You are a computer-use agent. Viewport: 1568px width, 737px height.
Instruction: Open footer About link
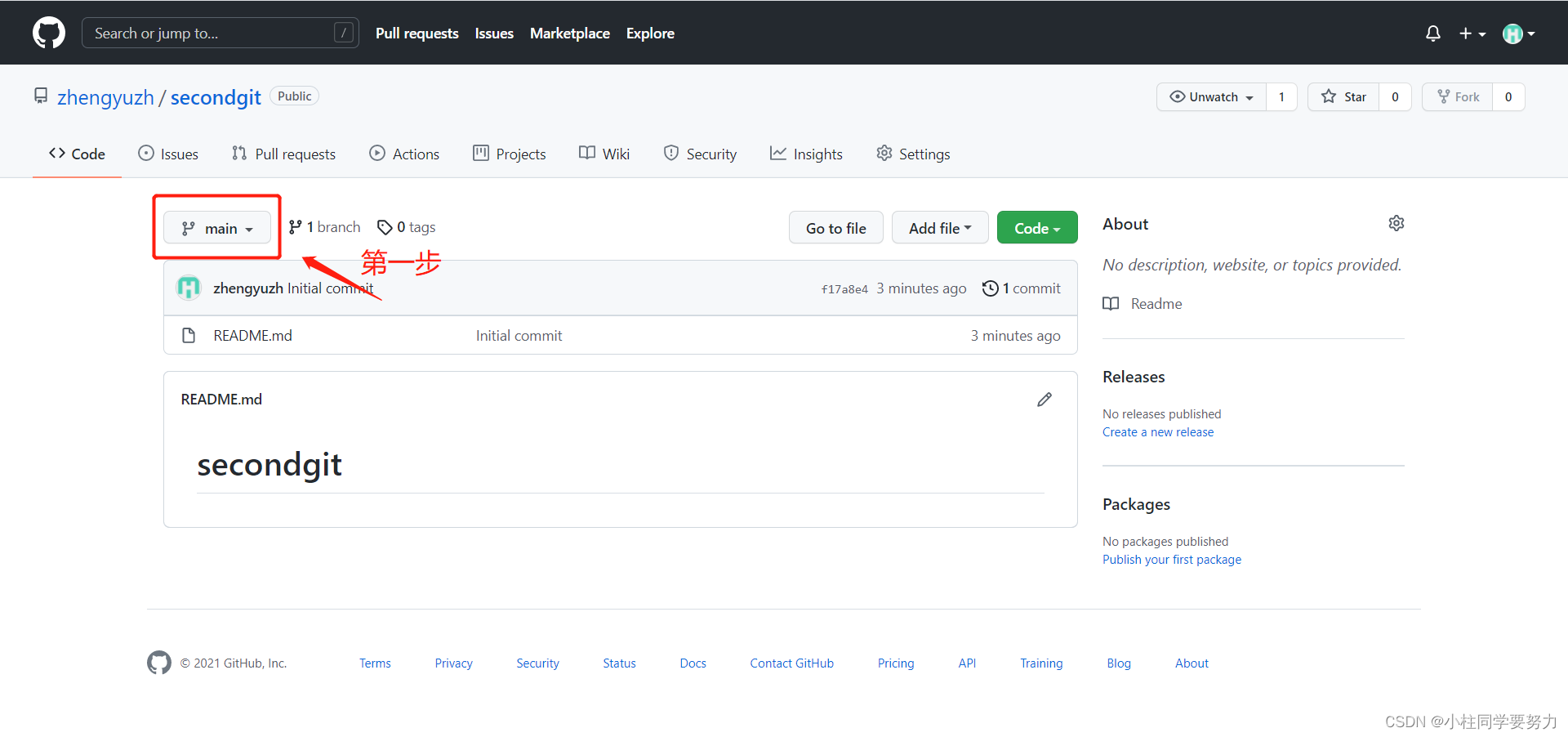click(1192, 663)
